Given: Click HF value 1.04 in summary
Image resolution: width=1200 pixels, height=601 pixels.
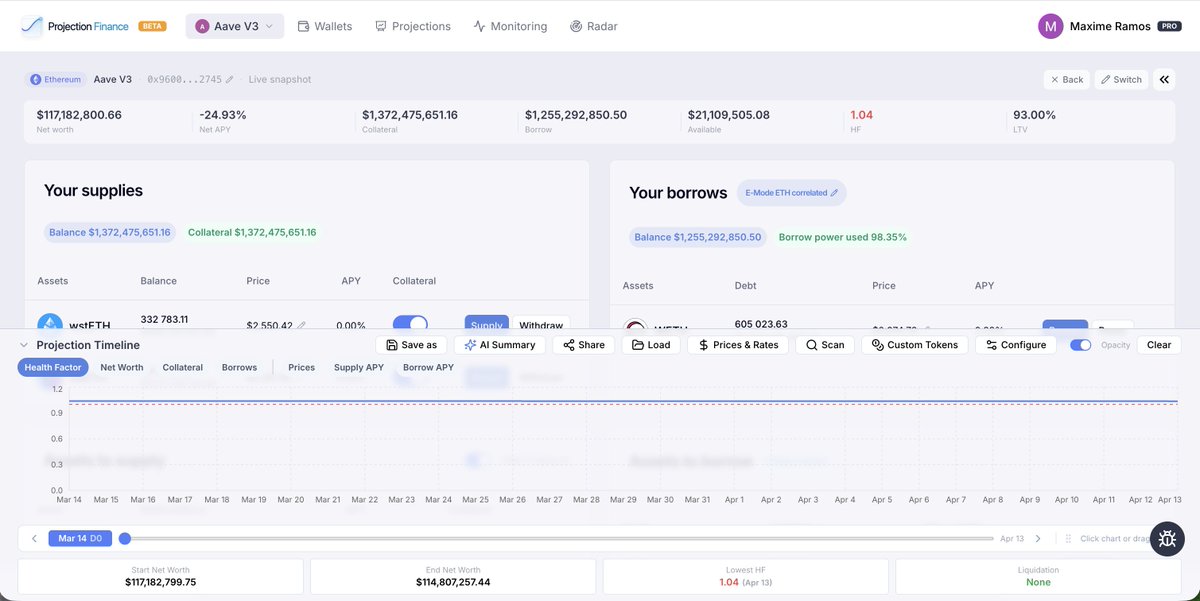Looking at the screenshot, I should point(862,115).
